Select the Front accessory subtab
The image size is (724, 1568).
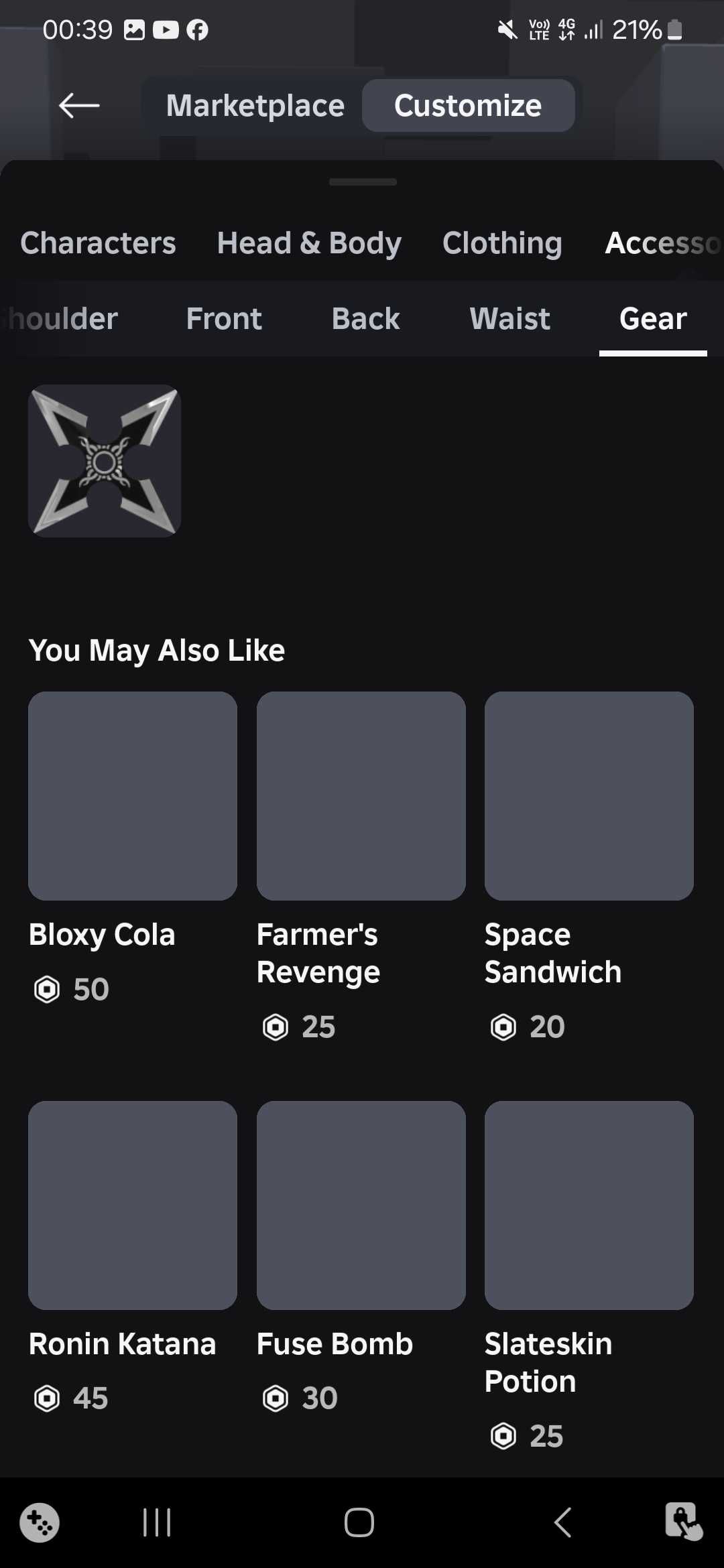(224, 318)
